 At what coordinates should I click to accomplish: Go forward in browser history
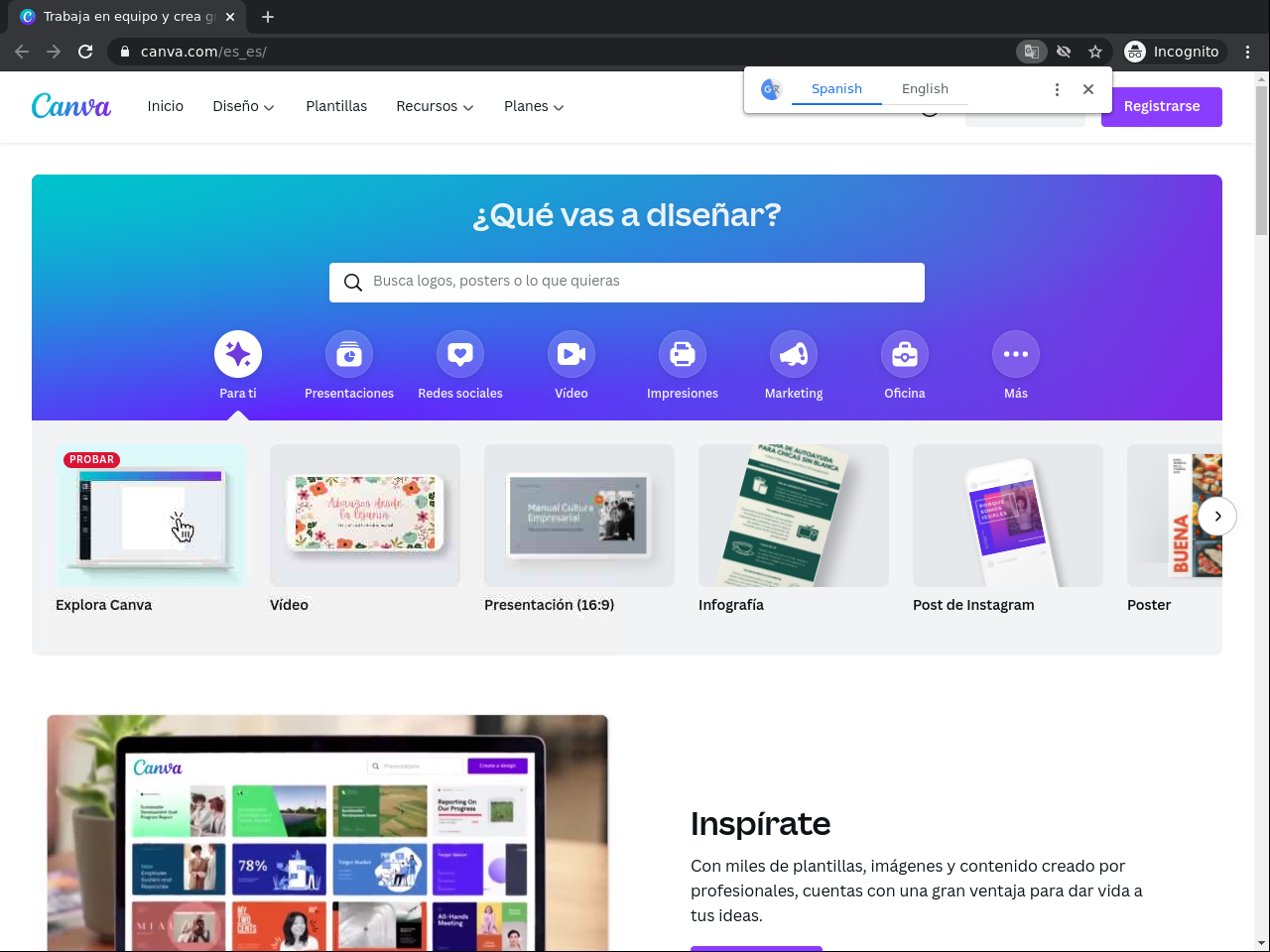(54, 52)
